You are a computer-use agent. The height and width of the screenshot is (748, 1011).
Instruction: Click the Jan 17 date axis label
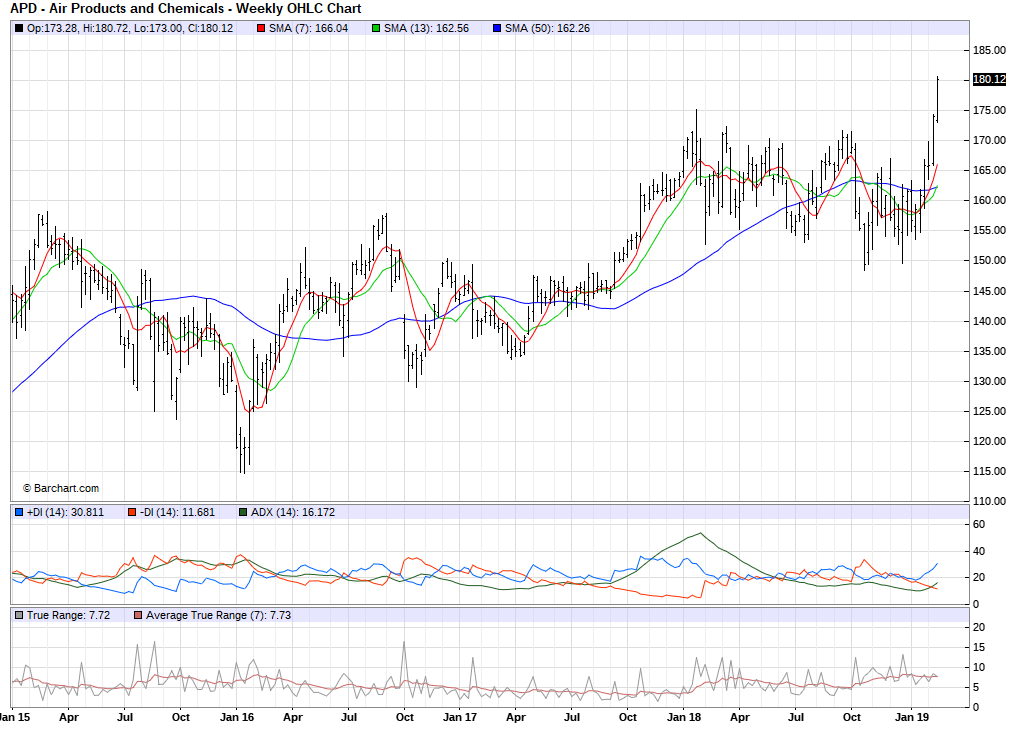(460, 717)
